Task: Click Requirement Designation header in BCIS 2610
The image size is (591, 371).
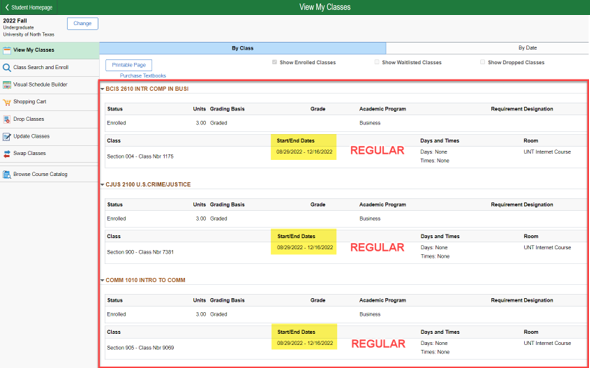Action: [522, 109]
